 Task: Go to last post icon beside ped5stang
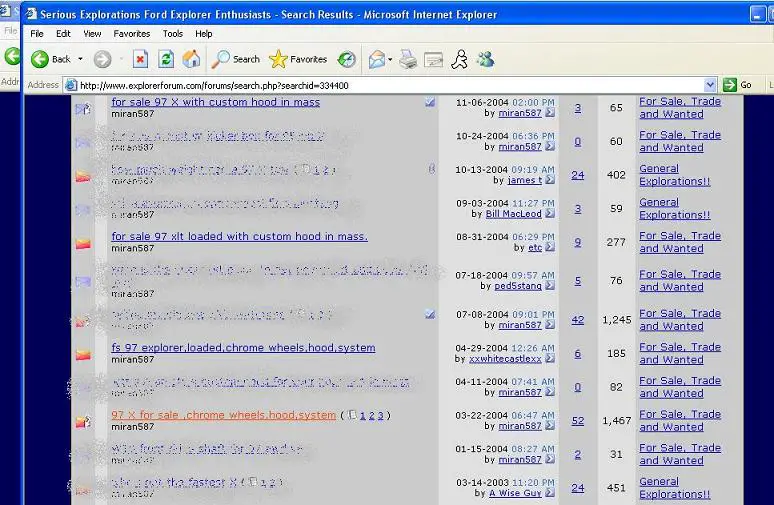550,286
